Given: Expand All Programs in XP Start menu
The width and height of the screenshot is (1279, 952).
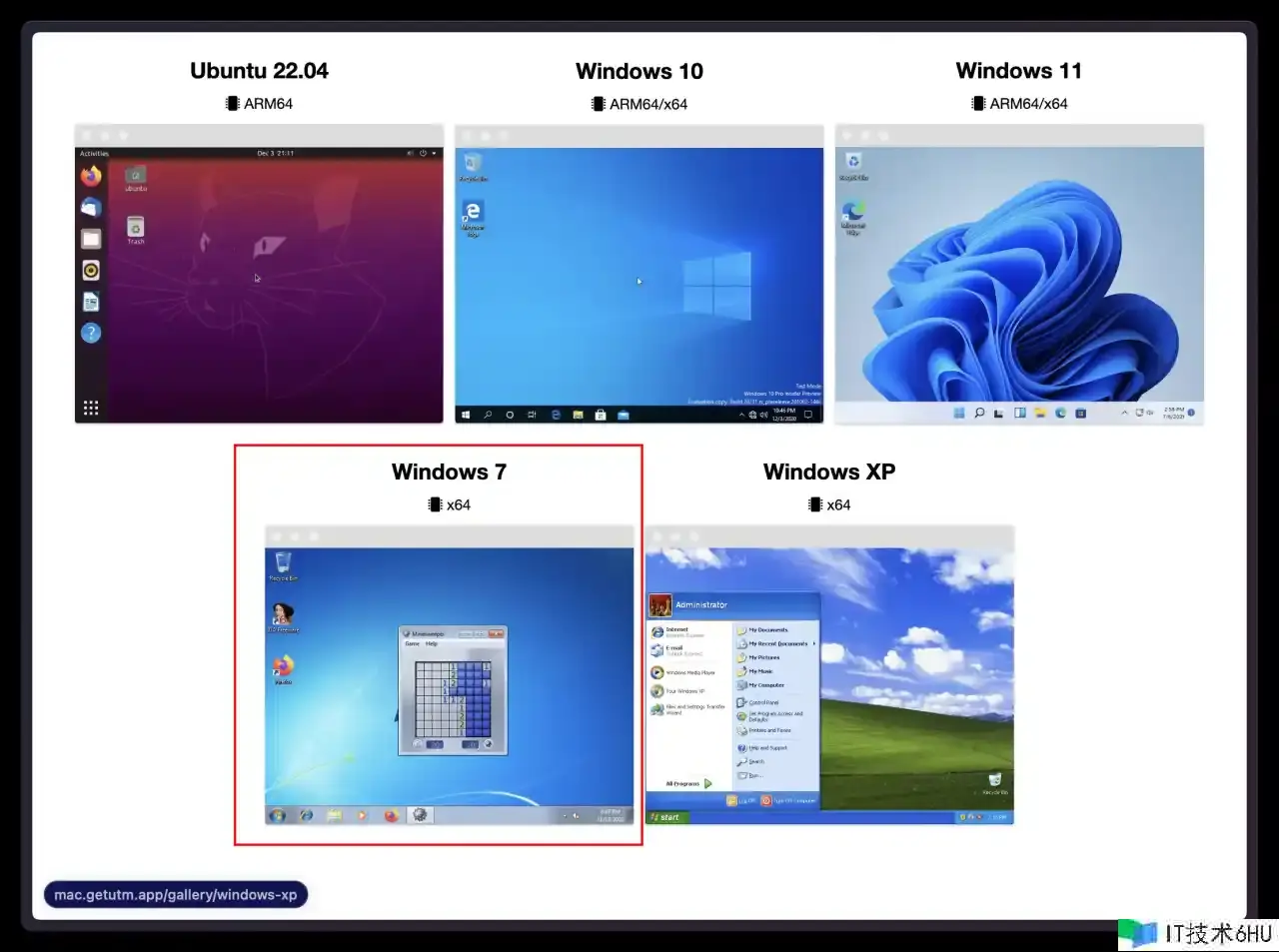Looking at the screenshot, I should [689, 783].
